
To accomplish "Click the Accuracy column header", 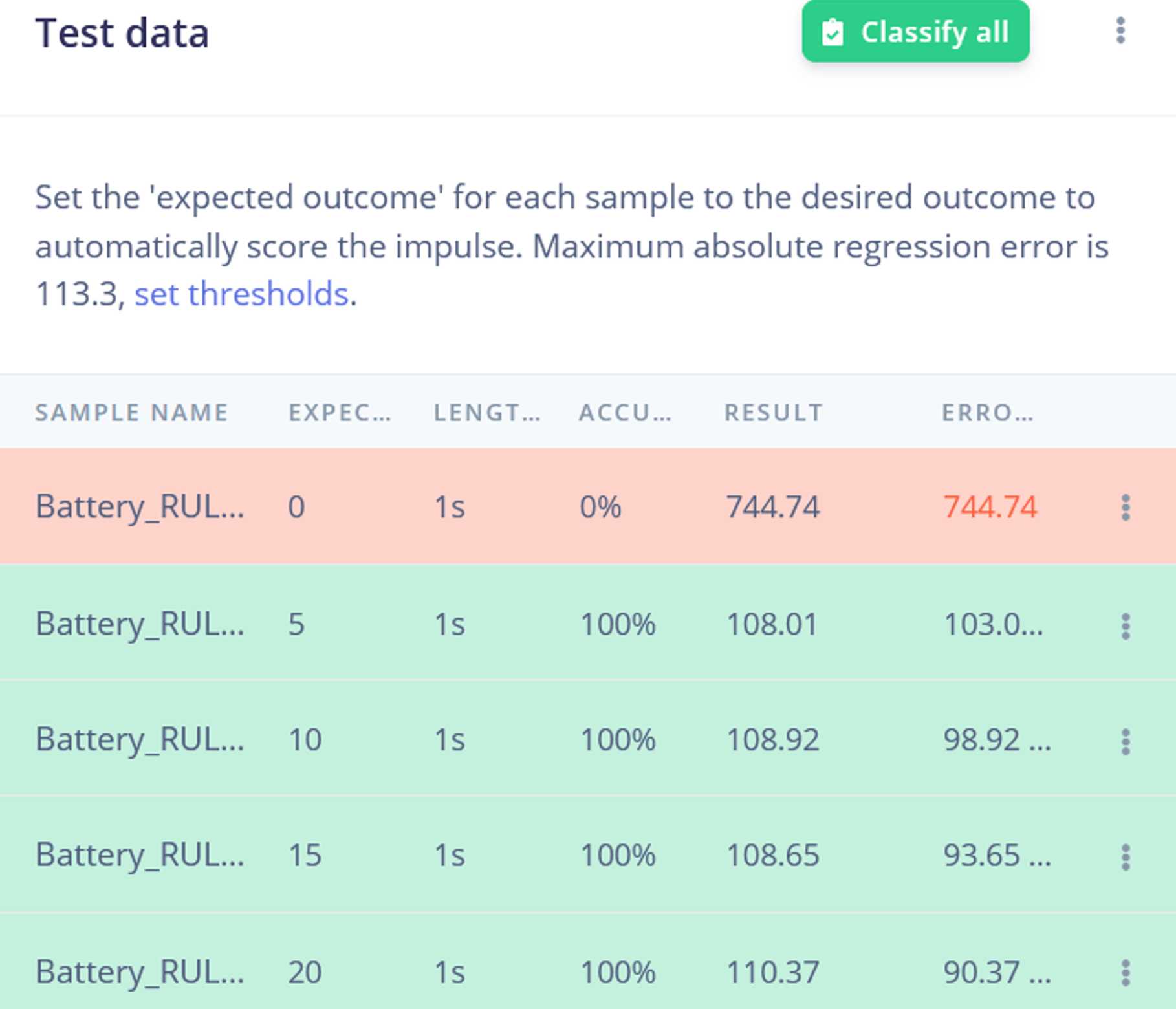I will [x=625, y=413].
